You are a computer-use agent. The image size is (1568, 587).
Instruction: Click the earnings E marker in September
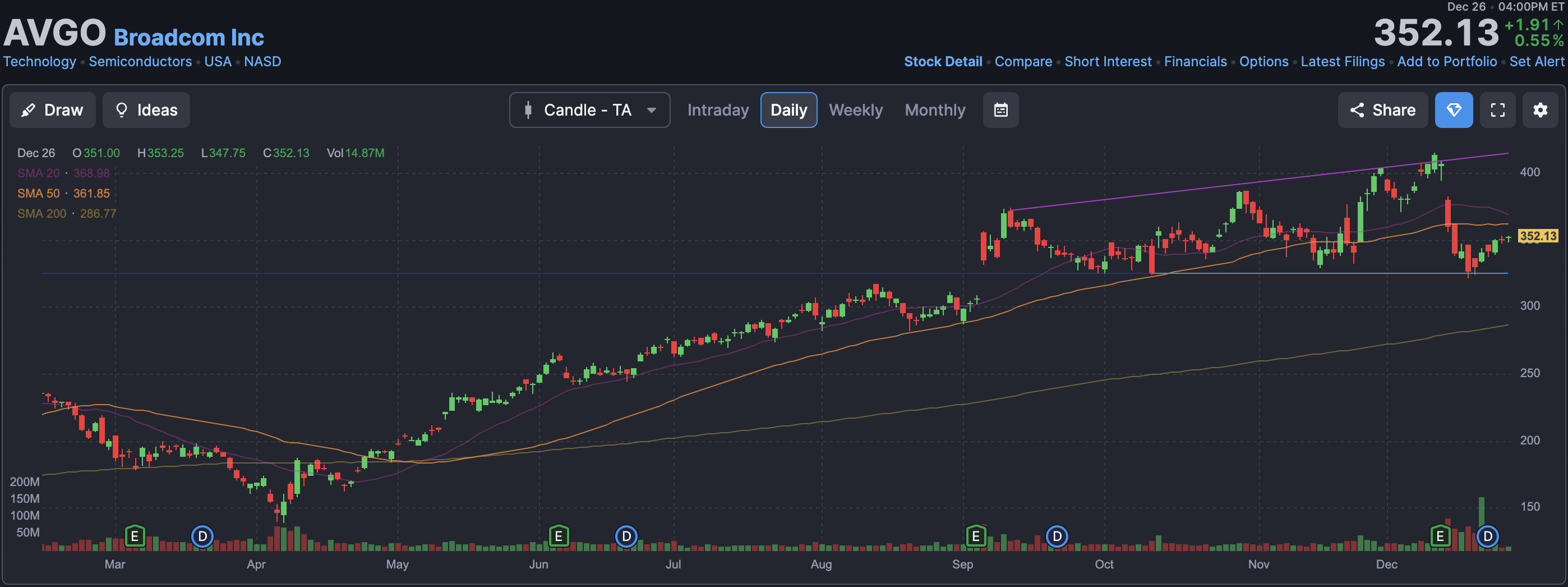pyautogui.click(x=976, y=536)
